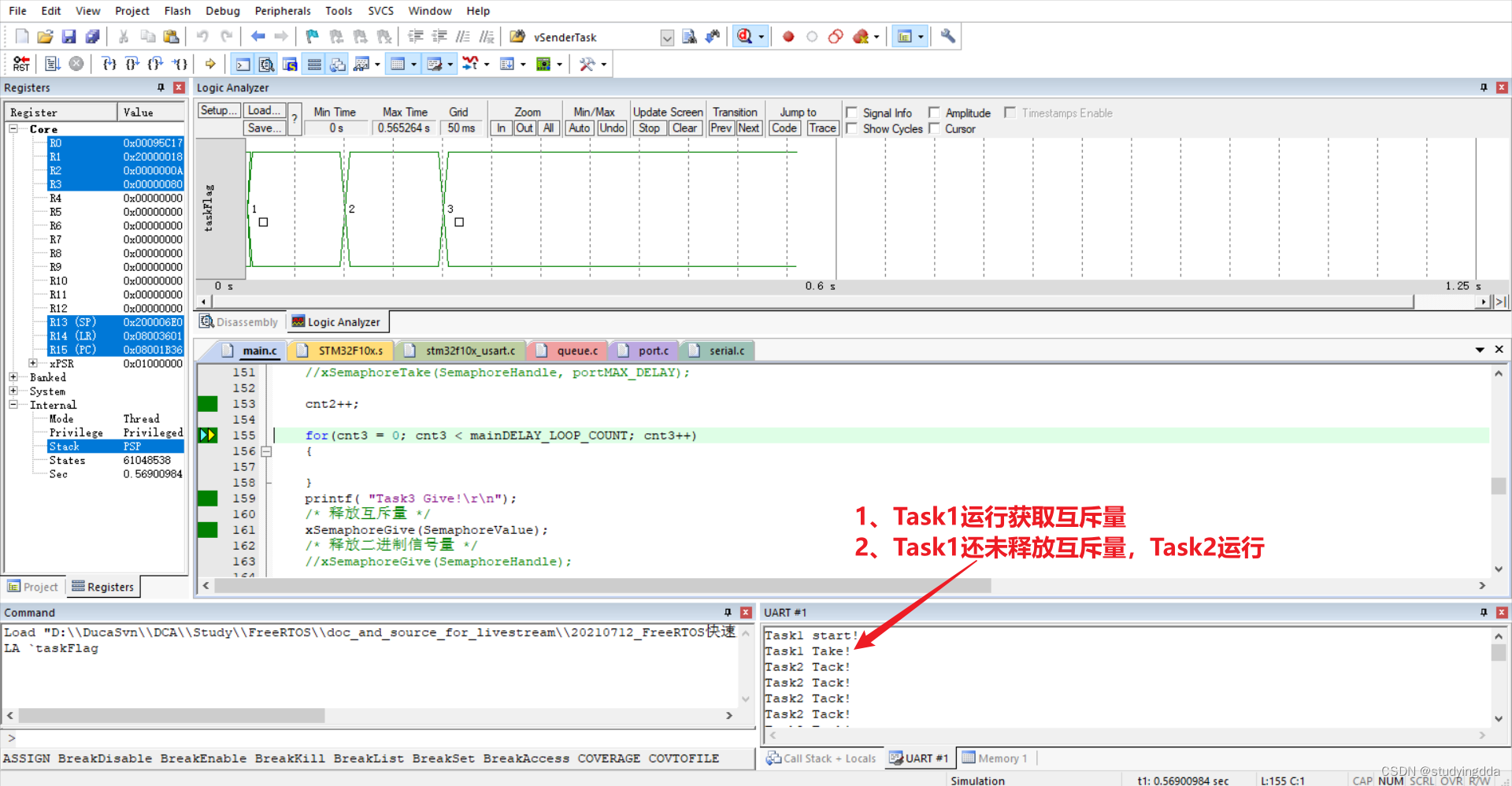Open the Analysis windows dropdown arrow

[x=487, y=65]
